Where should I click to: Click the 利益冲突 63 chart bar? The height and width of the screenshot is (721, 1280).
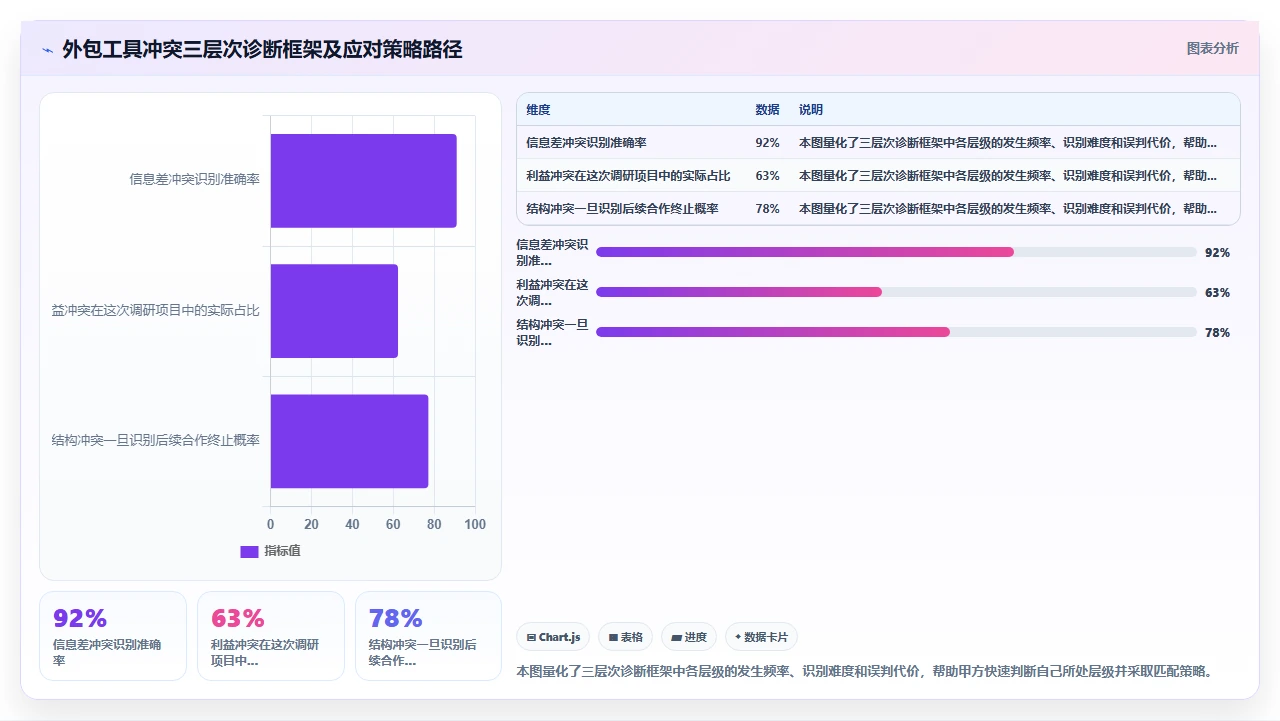click(x=334, y=311)
